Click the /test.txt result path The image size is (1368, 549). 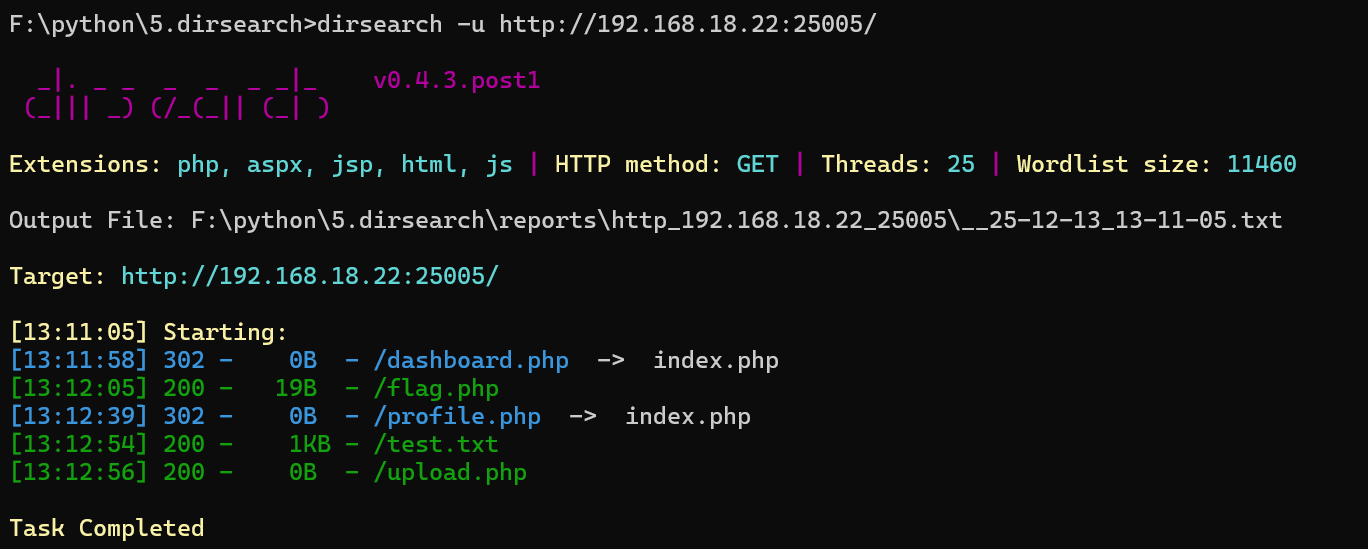point(436,444)
